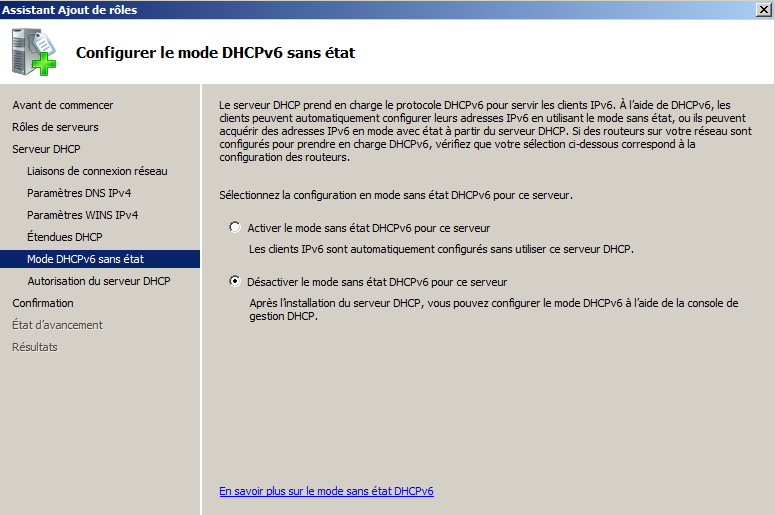The image size is (775, 515).
Task: Go to 'Avant de commencer' step
Action: [x=63, y=105]
